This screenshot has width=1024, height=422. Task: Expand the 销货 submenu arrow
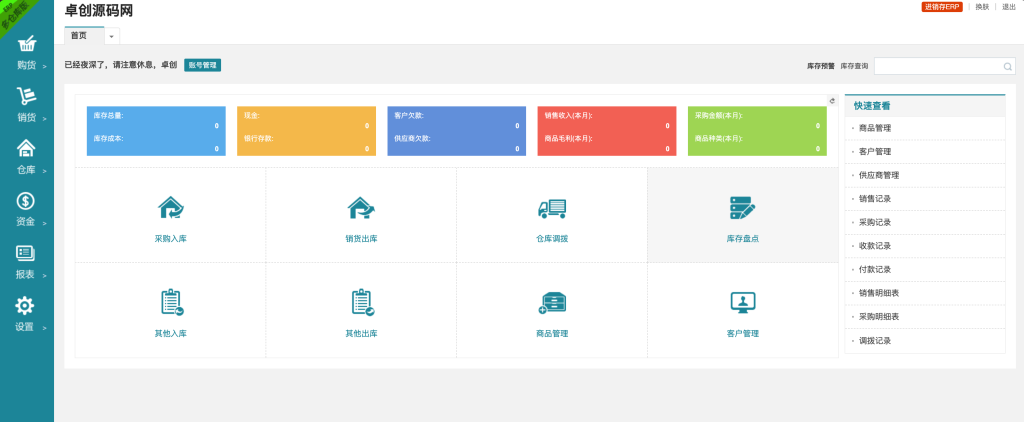44,119
